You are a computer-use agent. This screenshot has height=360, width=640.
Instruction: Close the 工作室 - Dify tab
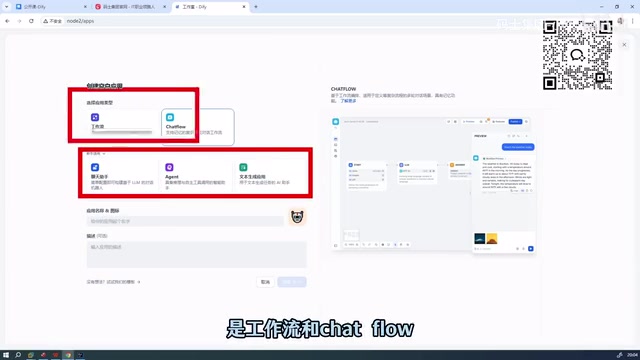tap(244, 7)
